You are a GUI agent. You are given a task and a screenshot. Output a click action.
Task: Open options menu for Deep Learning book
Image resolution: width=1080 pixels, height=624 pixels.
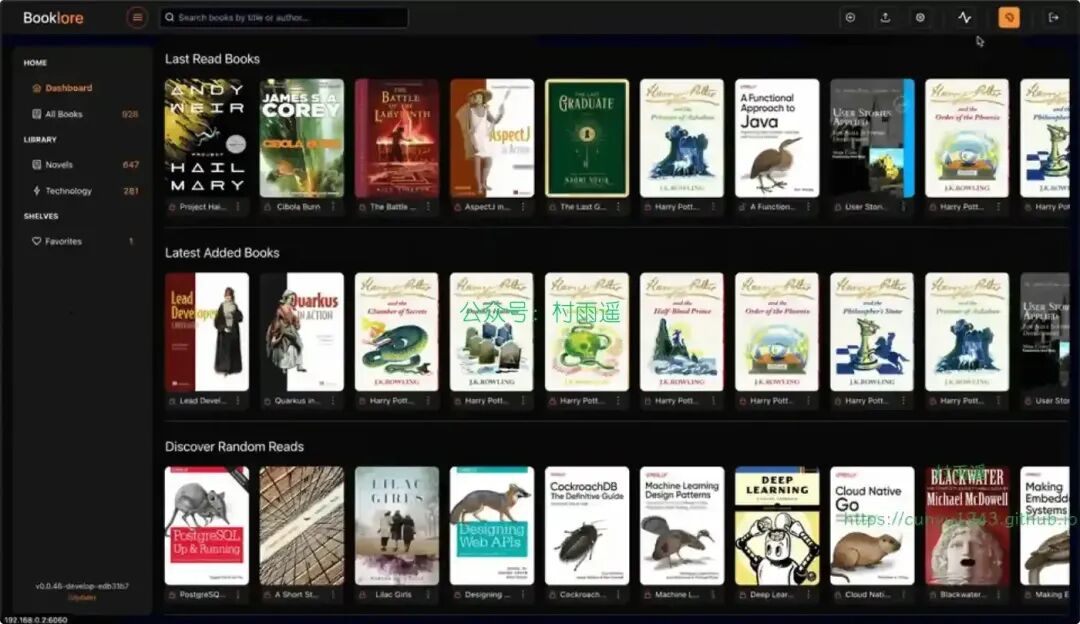point(808,594)
